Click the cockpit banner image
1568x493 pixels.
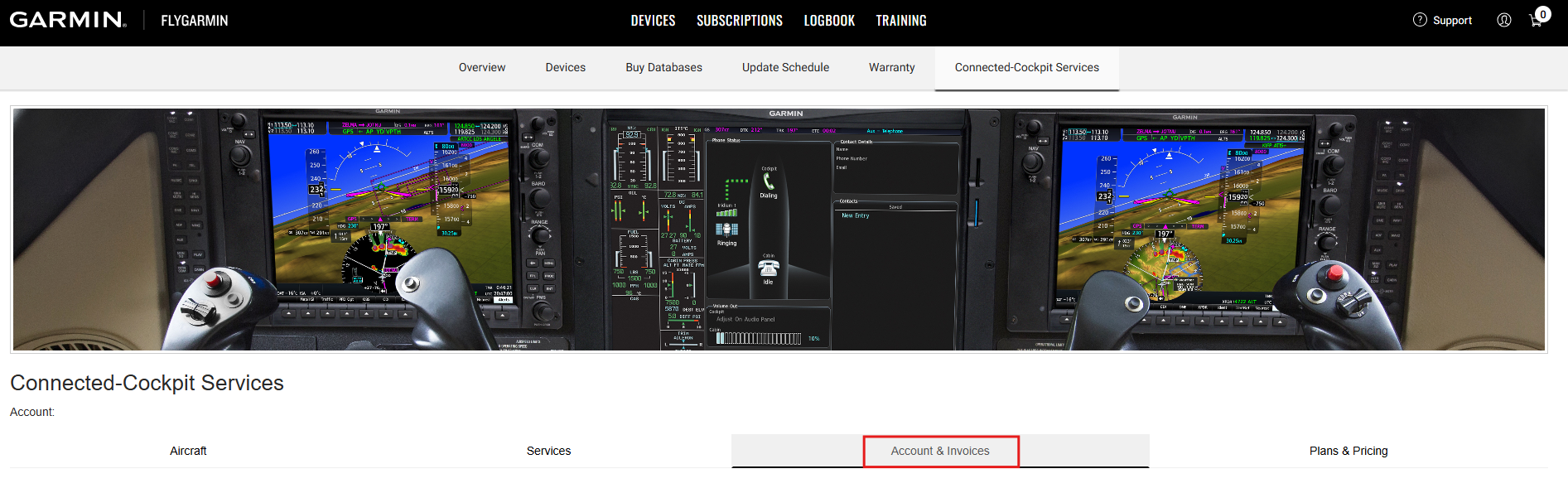click(779, 230)
